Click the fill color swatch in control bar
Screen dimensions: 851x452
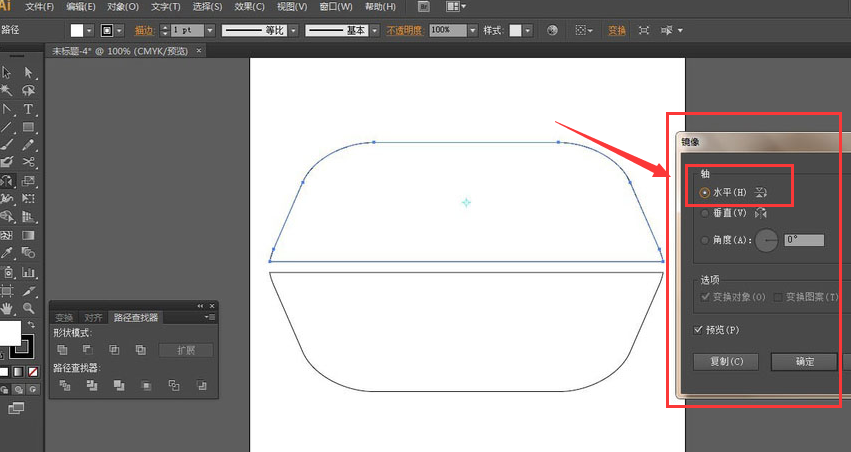click(77, 31)
